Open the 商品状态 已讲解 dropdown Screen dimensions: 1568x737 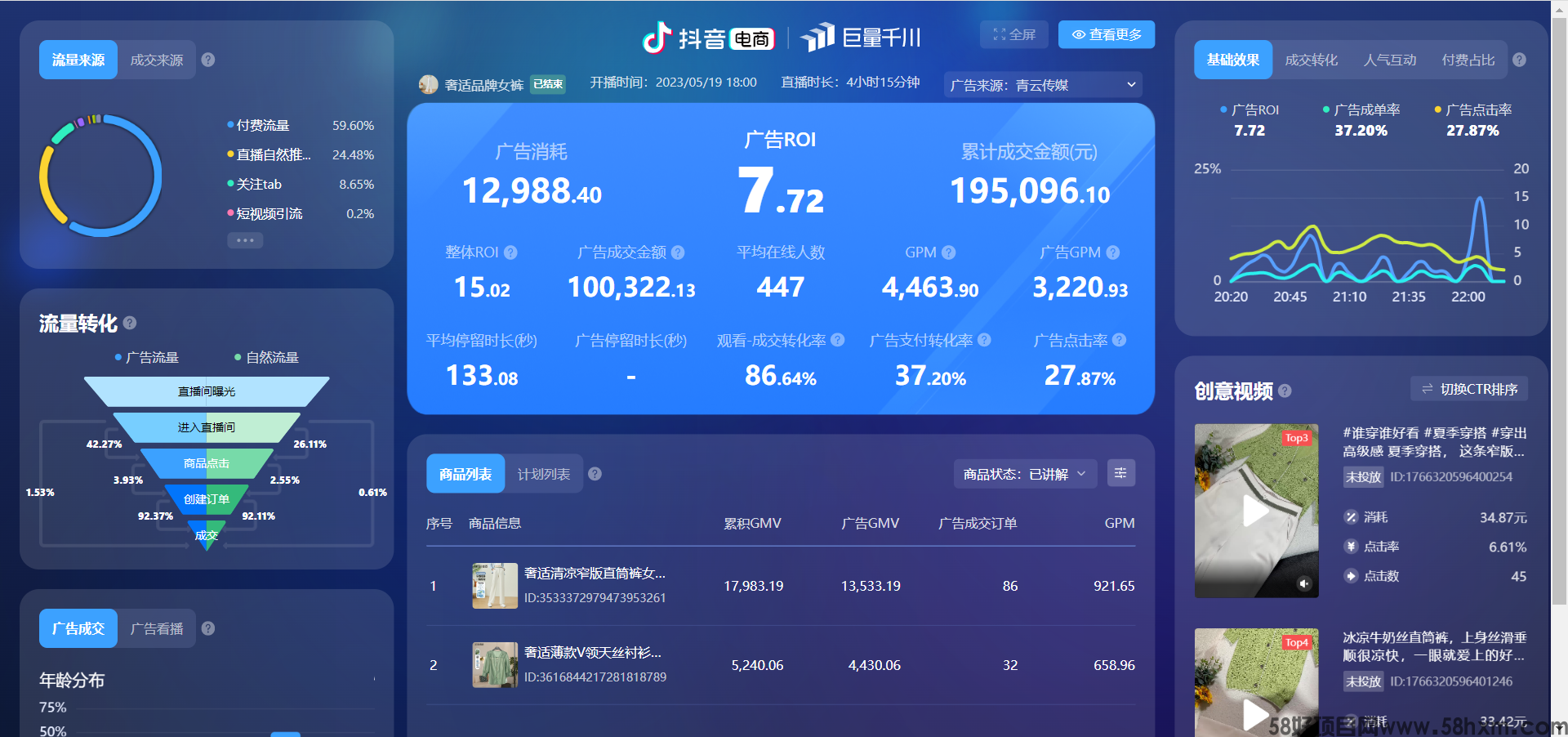pyautogui.click(x=1025, y=474)
